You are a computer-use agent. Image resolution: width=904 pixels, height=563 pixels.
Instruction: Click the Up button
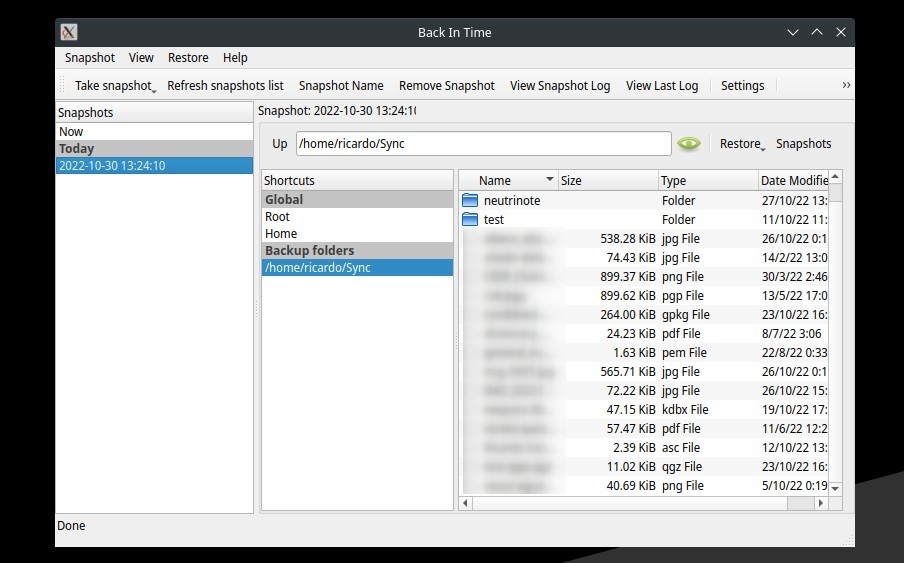pyautogui.click(x=280, y=143)
